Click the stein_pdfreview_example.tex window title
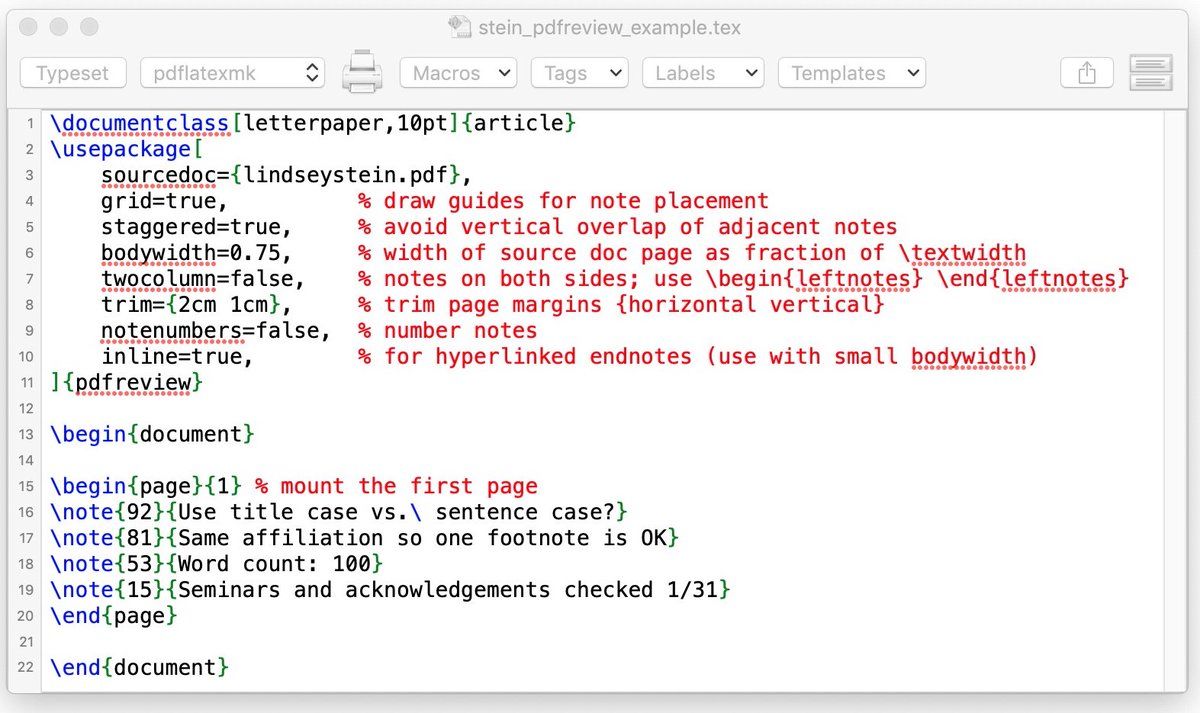The height and width of the screenshot is (713, 1200). pyautogui.click(x=609, y=27)
